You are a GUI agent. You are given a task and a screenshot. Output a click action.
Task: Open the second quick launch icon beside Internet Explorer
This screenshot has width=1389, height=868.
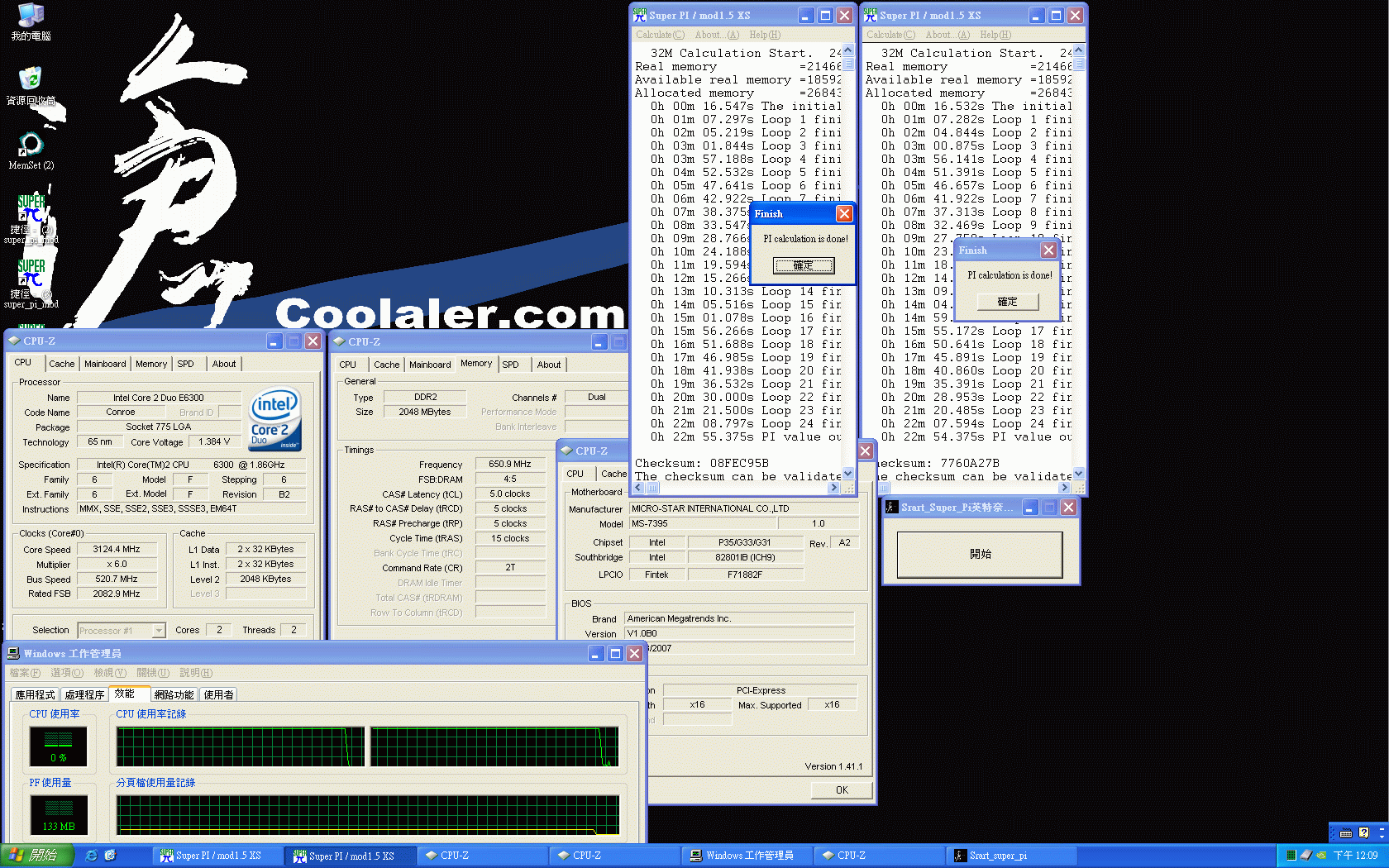click(110, 856)
